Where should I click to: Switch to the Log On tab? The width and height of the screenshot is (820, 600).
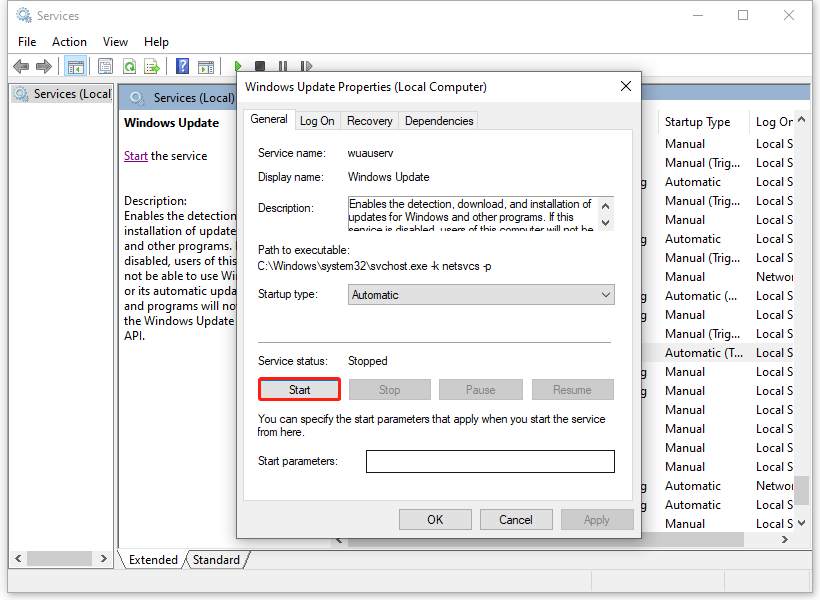317,121
